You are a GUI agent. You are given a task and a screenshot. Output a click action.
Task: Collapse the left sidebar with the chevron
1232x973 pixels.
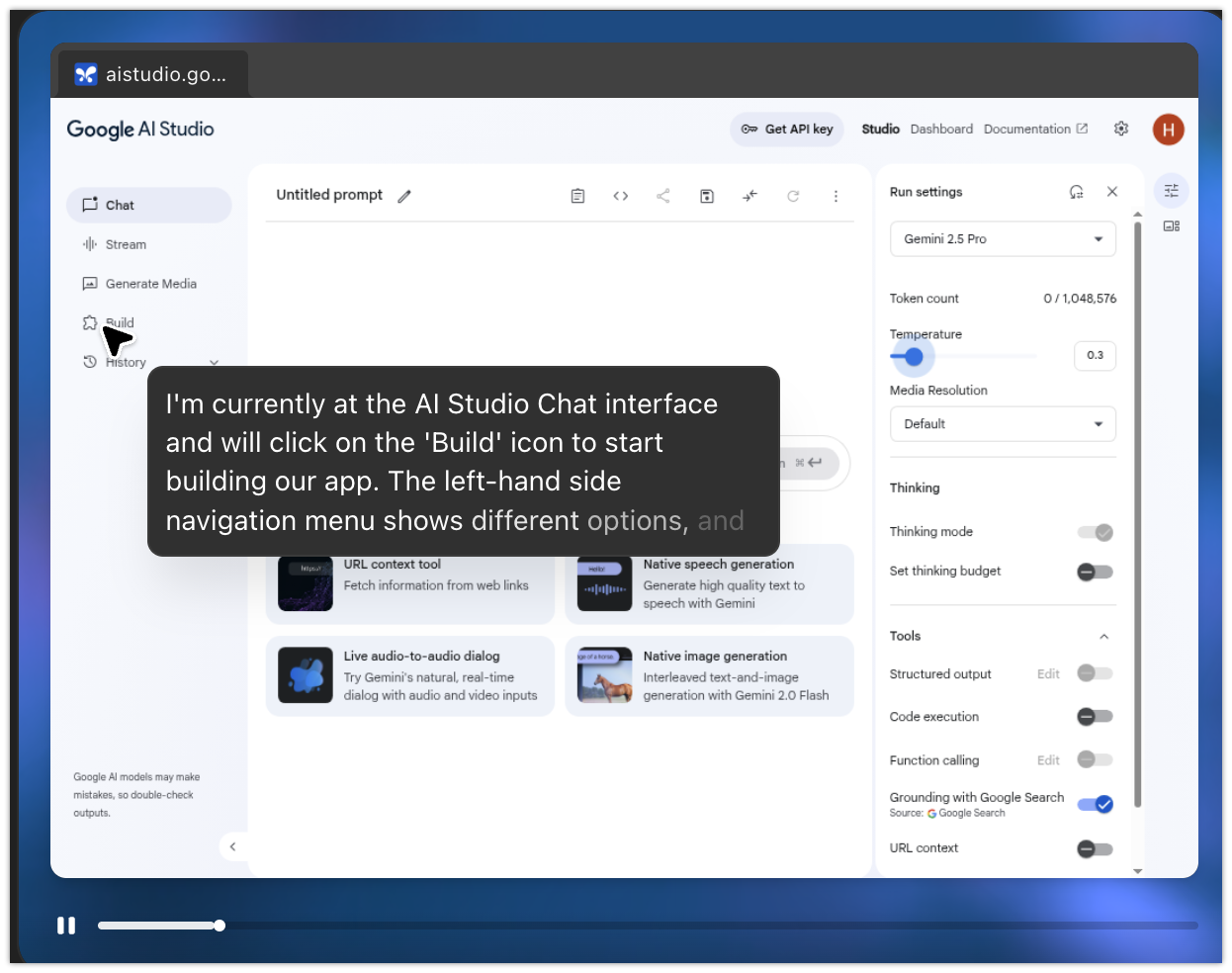(232, 846)
